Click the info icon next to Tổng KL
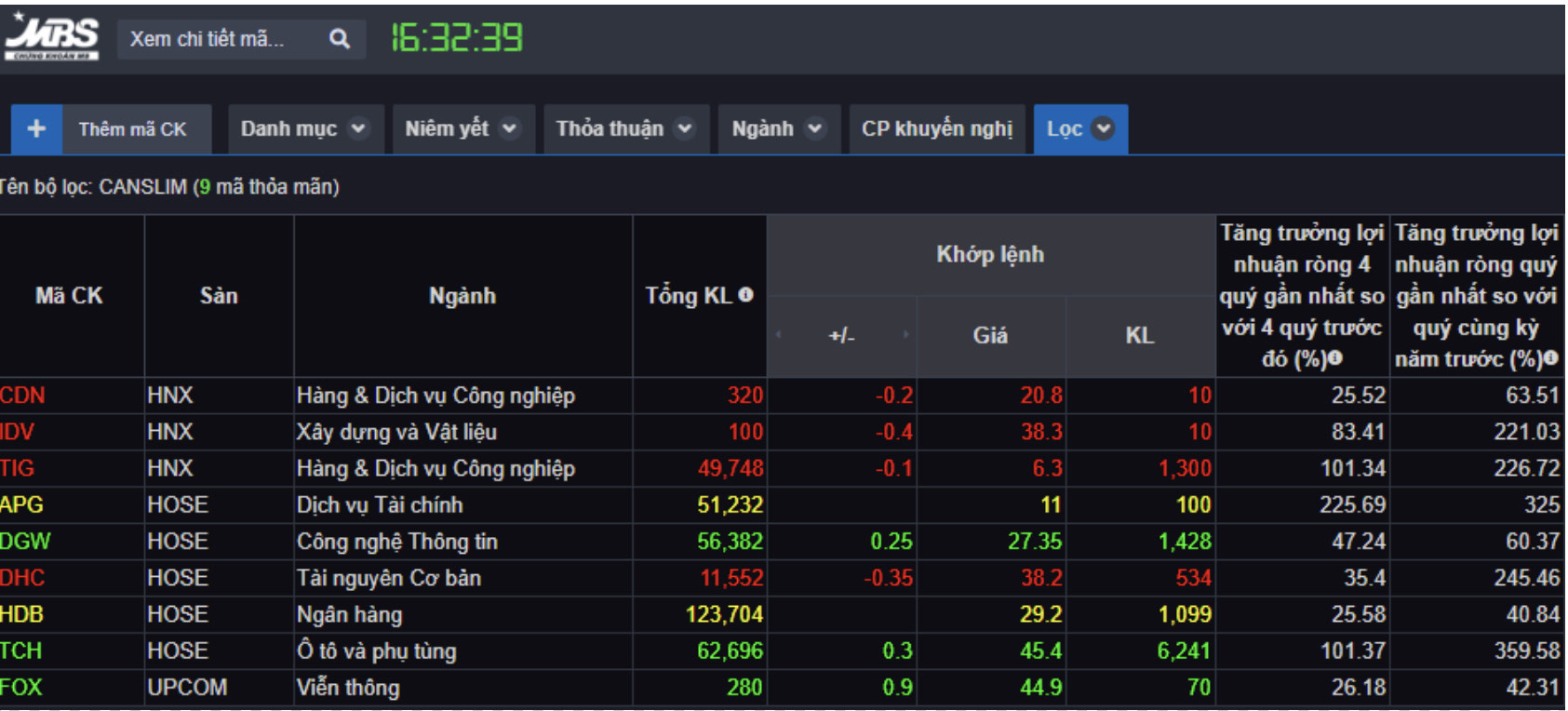Screen dimensions: 1568x711 (x=745, y=295)
